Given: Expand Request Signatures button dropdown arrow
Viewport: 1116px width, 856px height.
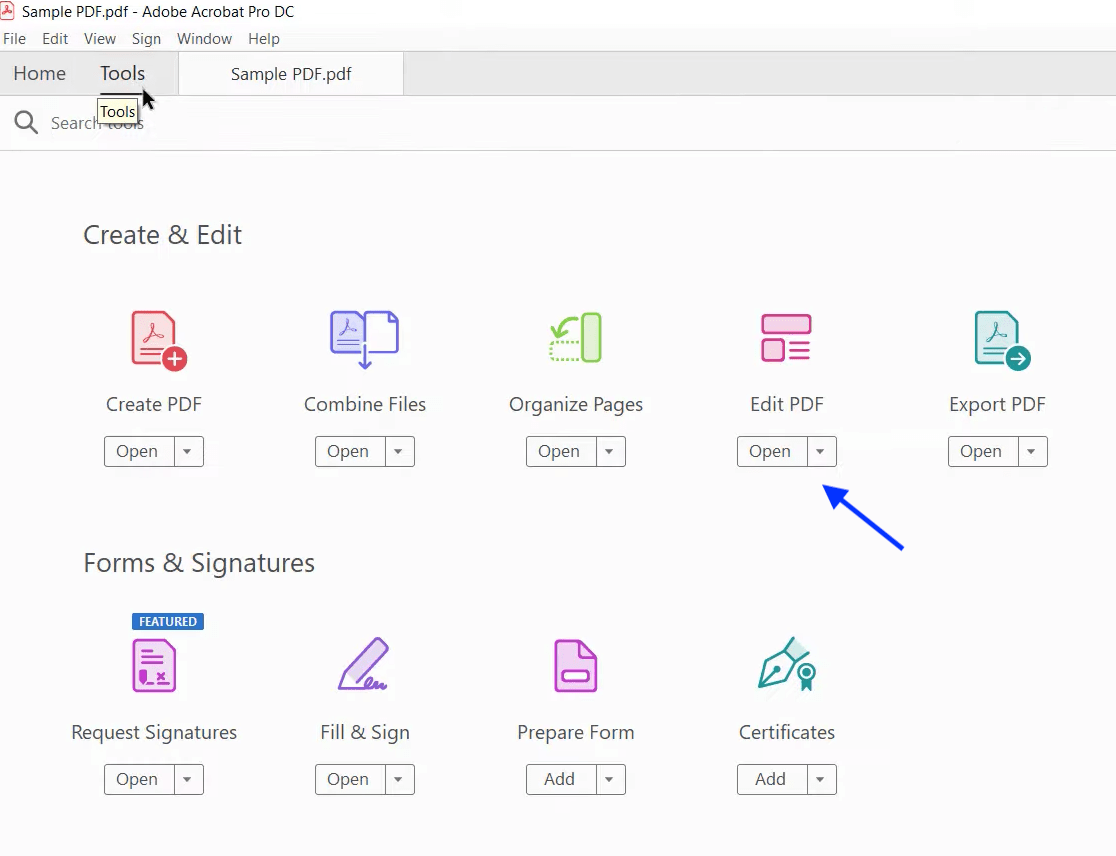Looking at the screenshot, I should pos(188,779).
